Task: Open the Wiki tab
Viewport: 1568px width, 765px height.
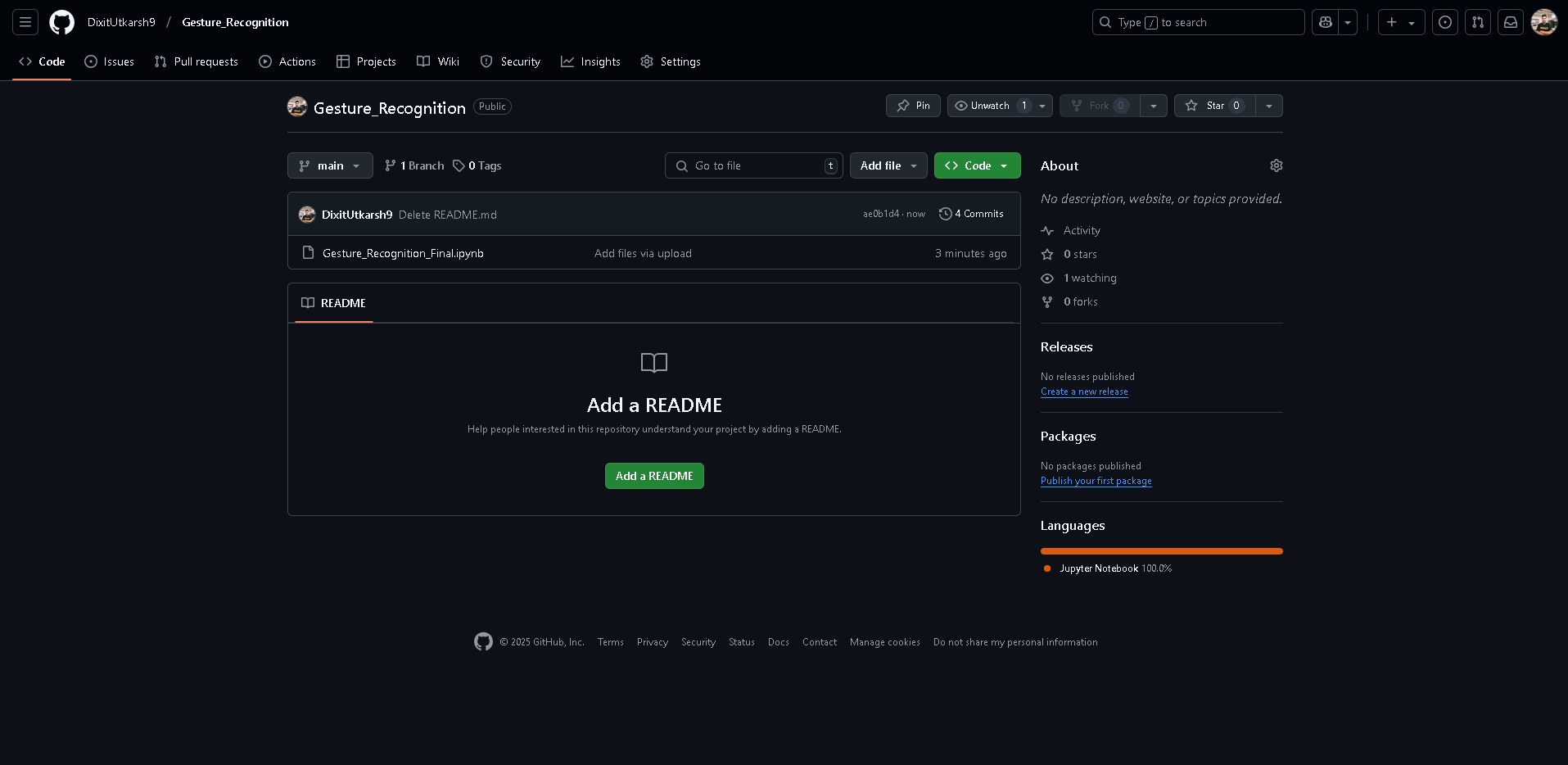Action: click(438, 61)
